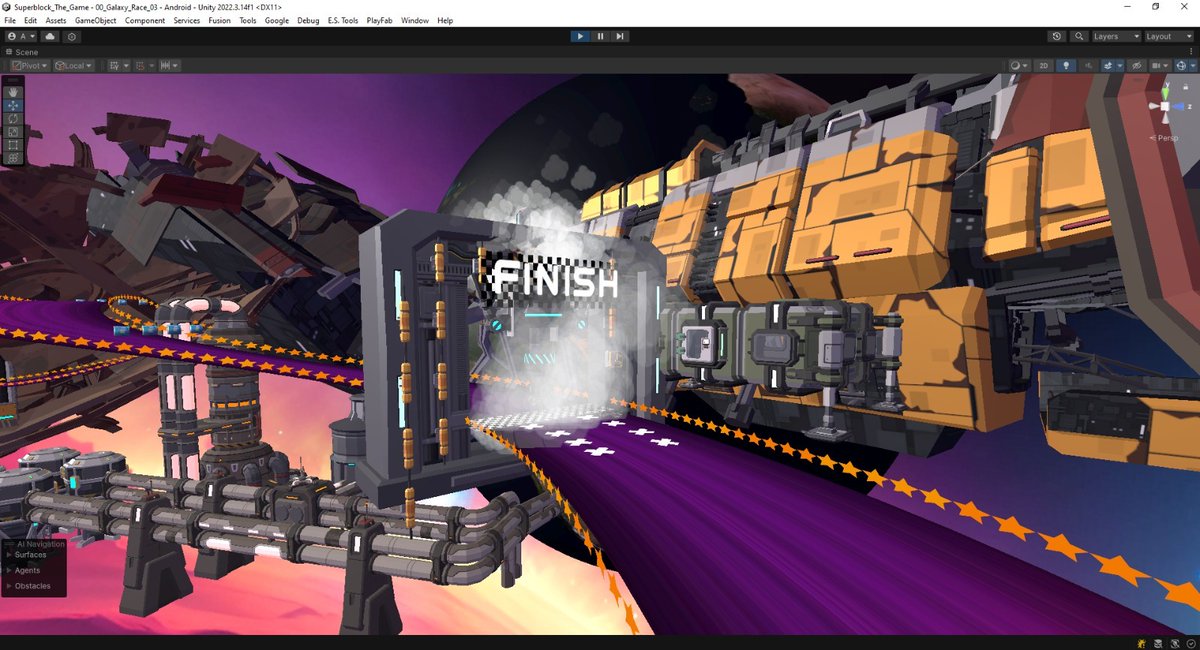The height and width of the screenshot is (650, 1200).
Task: Toggle hidden objects visibility in scene
Action: click(1136, 65)
